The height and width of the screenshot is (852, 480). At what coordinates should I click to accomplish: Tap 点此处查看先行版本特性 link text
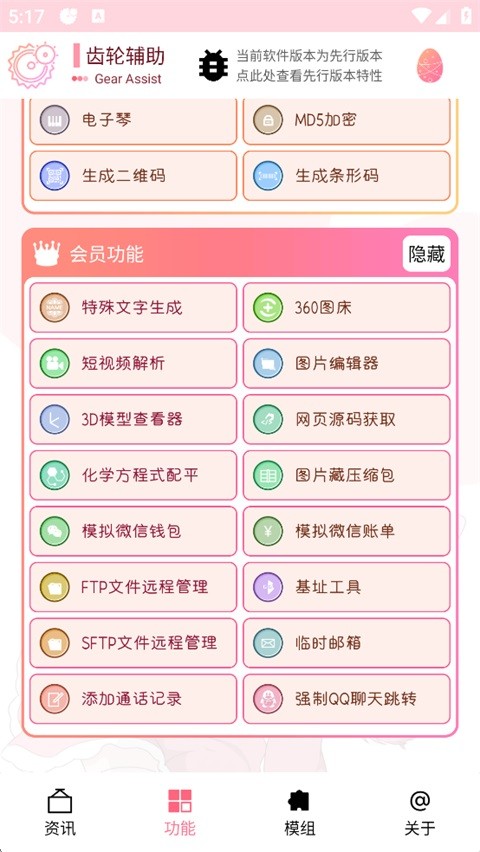click(309, 76)
